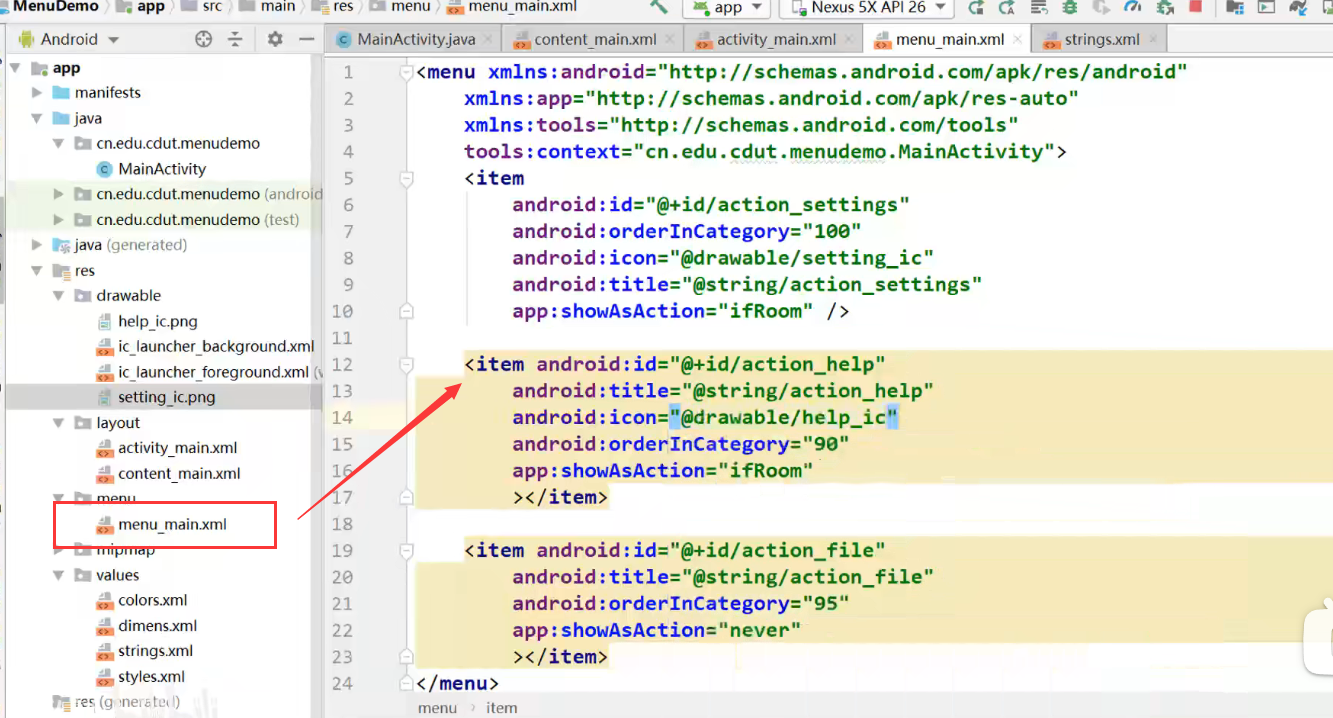Click the fold marker at line 23

coord(406,657)
